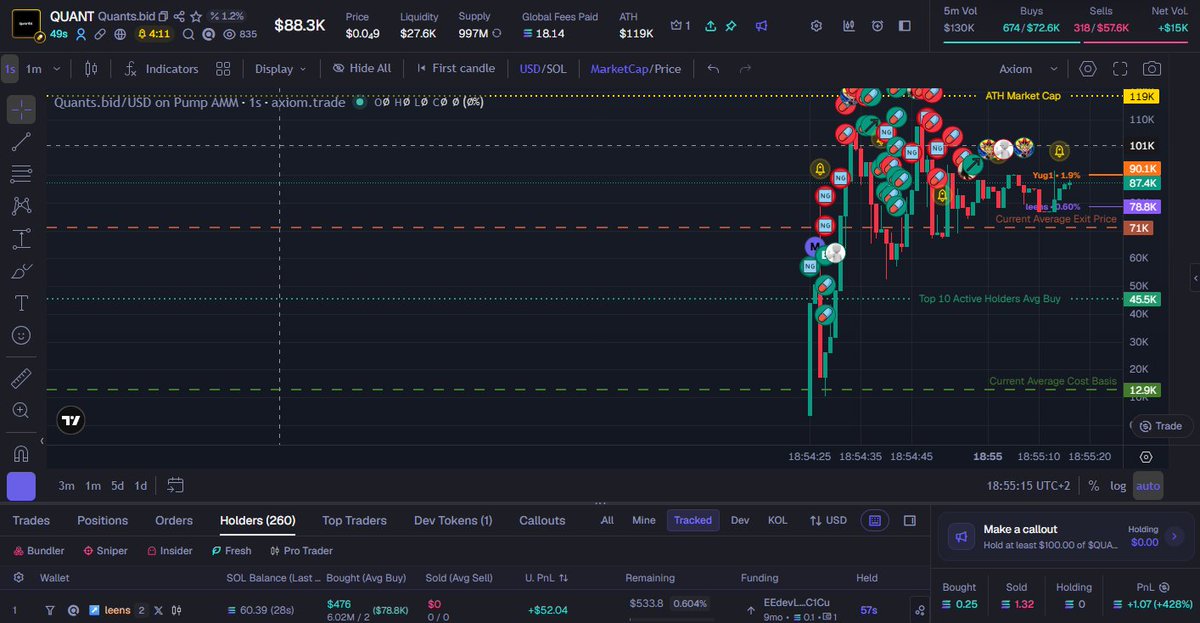Pin the token with the pin icon
Image resolution: width=1200 pixels, height=623 pixels.
pyautogui.click(x=731, y=26)
